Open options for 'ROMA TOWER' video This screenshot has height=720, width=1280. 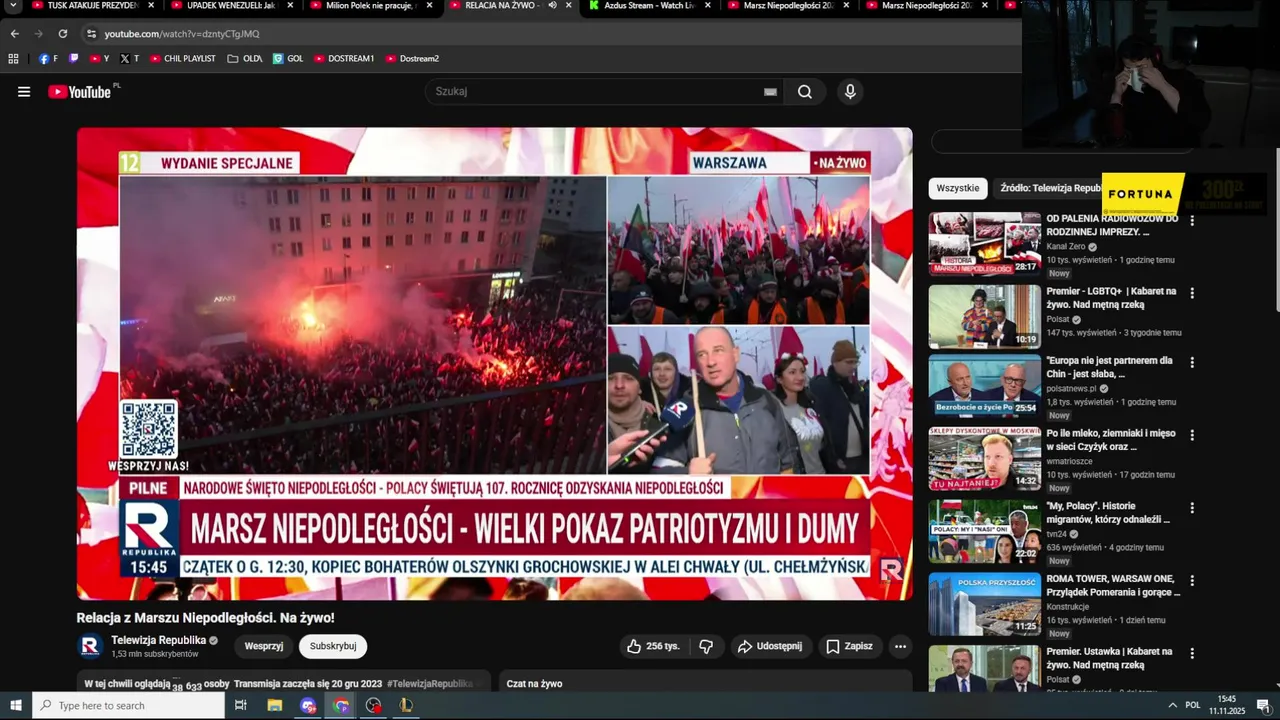(1192, 580)
